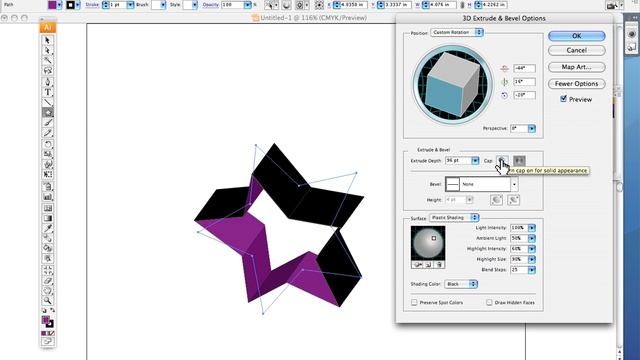Open stroke weight dropdown in control bar
Image resolution: width=640 pixels, height=360 pixels.
(130, 5)
